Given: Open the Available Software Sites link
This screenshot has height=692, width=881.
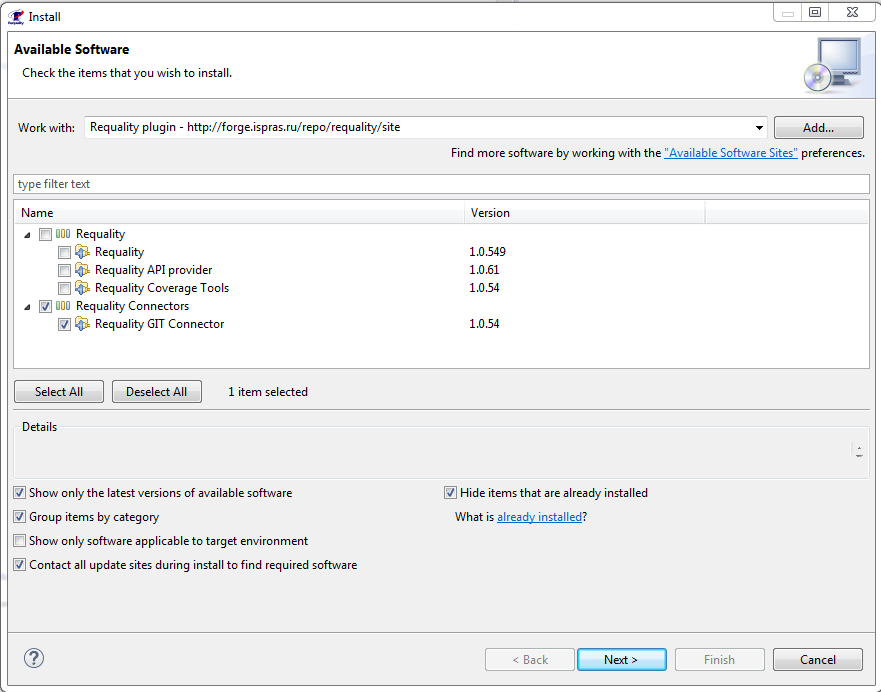Looking at the screenshot, I should [x=730, y=153].
